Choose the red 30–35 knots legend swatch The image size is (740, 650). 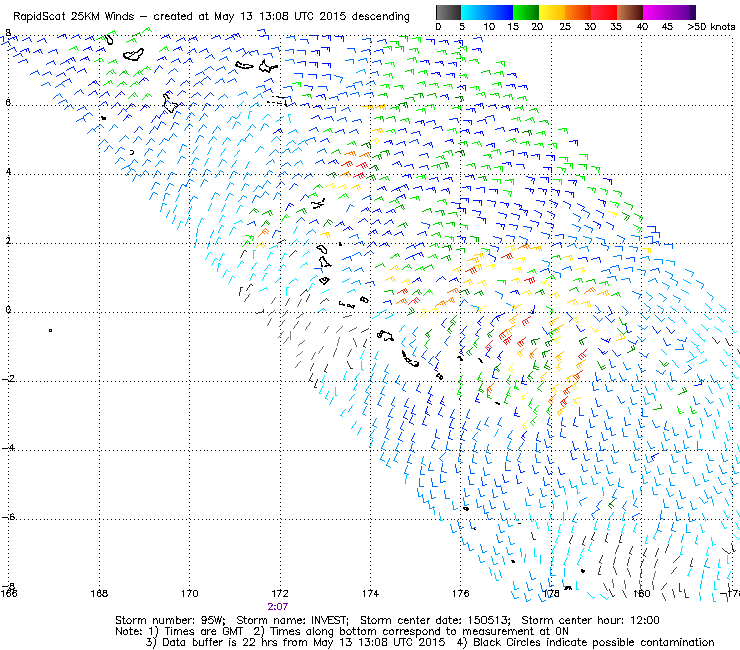tap(604, 12)
